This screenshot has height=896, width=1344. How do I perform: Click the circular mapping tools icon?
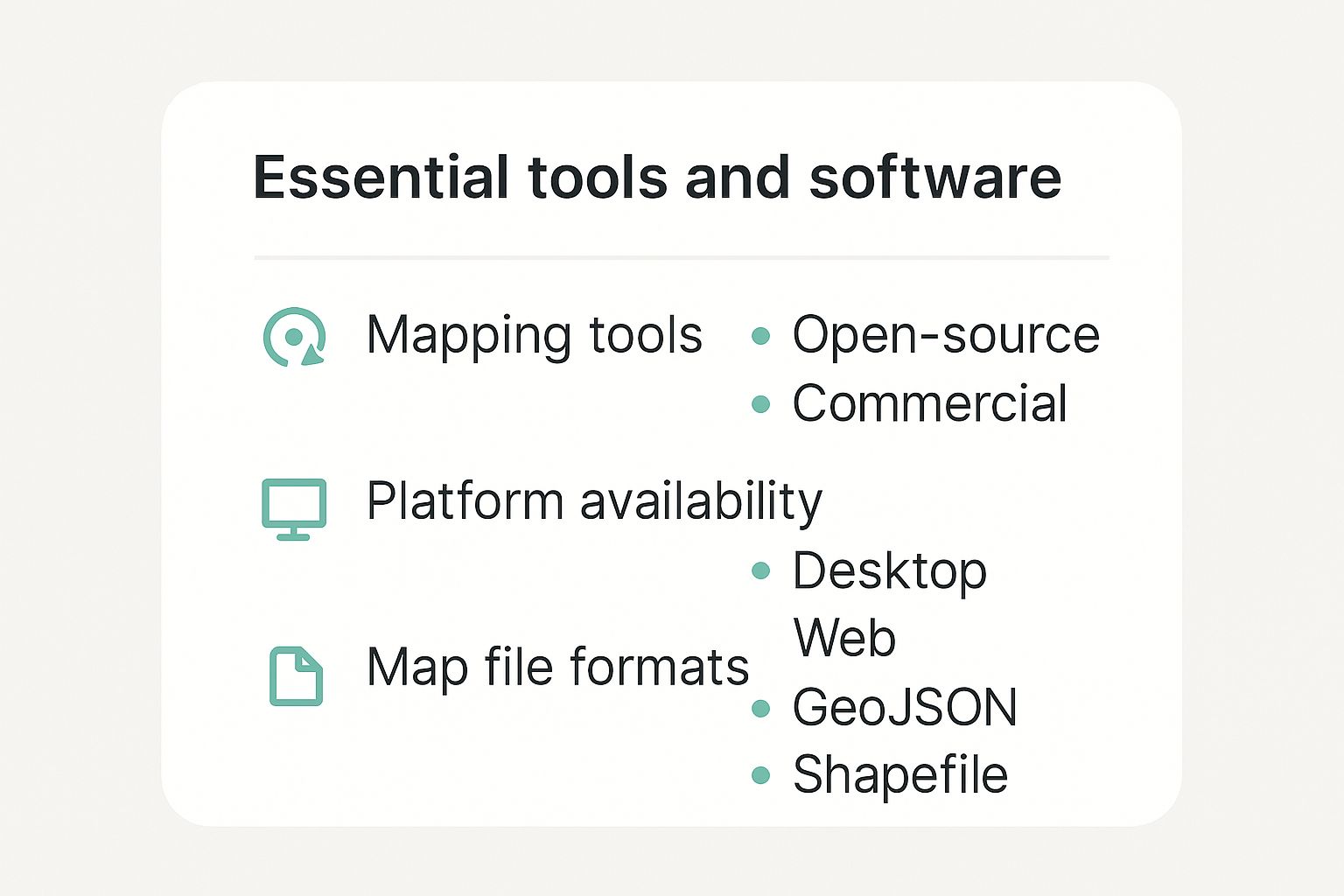coord(294,337)
